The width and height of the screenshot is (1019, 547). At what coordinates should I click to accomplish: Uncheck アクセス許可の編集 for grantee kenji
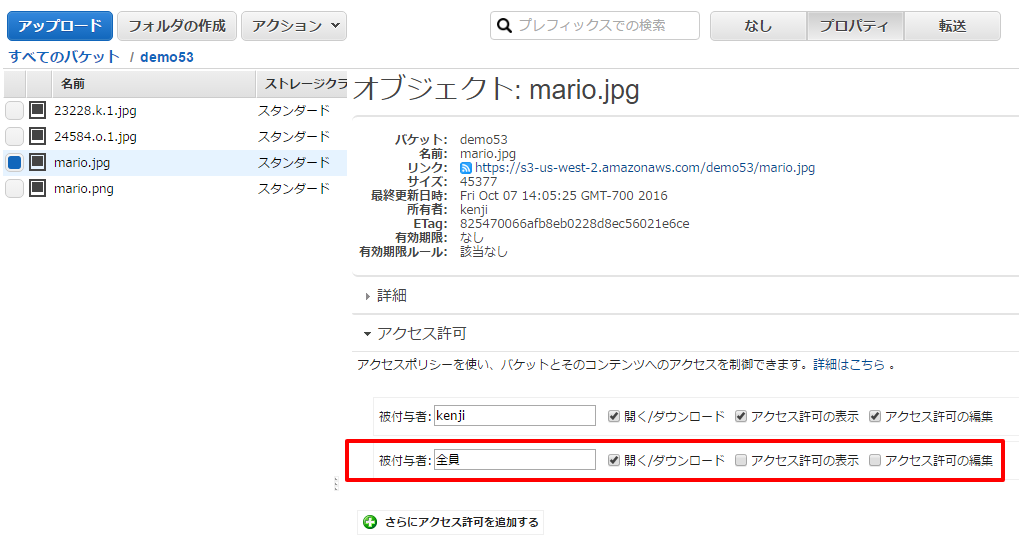pyautogui.click(x=875, y=416)
